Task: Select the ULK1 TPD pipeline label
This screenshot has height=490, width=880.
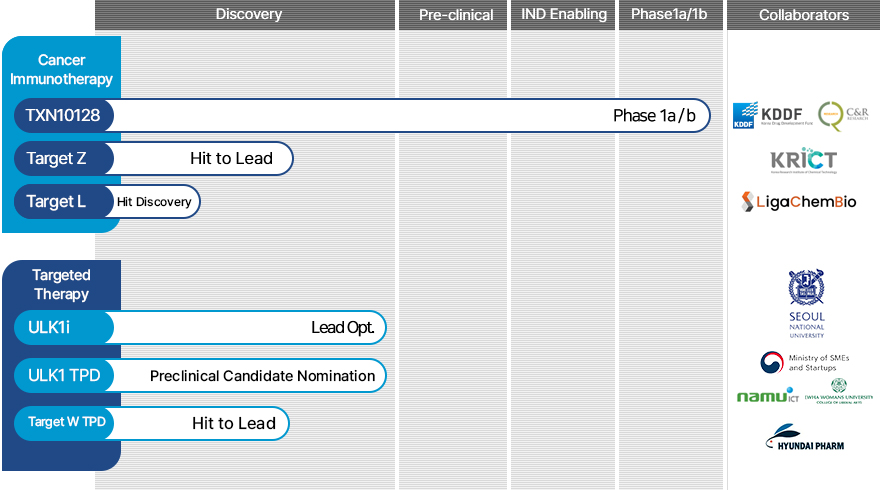Action: 63,376
